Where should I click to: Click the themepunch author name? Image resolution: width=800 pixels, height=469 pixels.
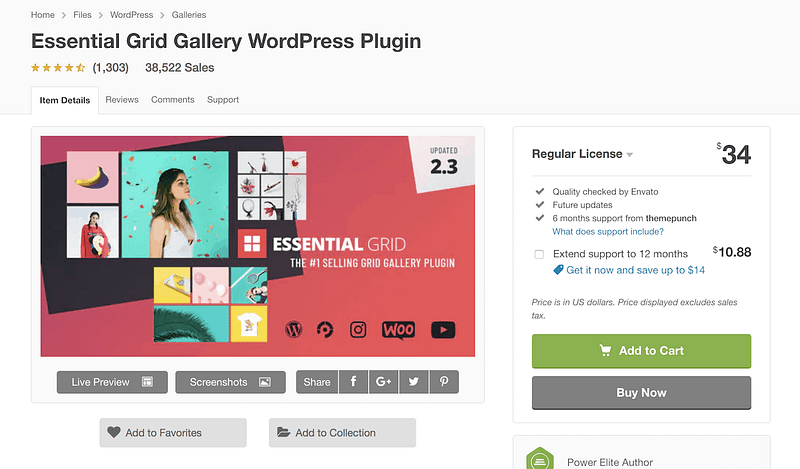pyautogui.click(x=671, y=218)
